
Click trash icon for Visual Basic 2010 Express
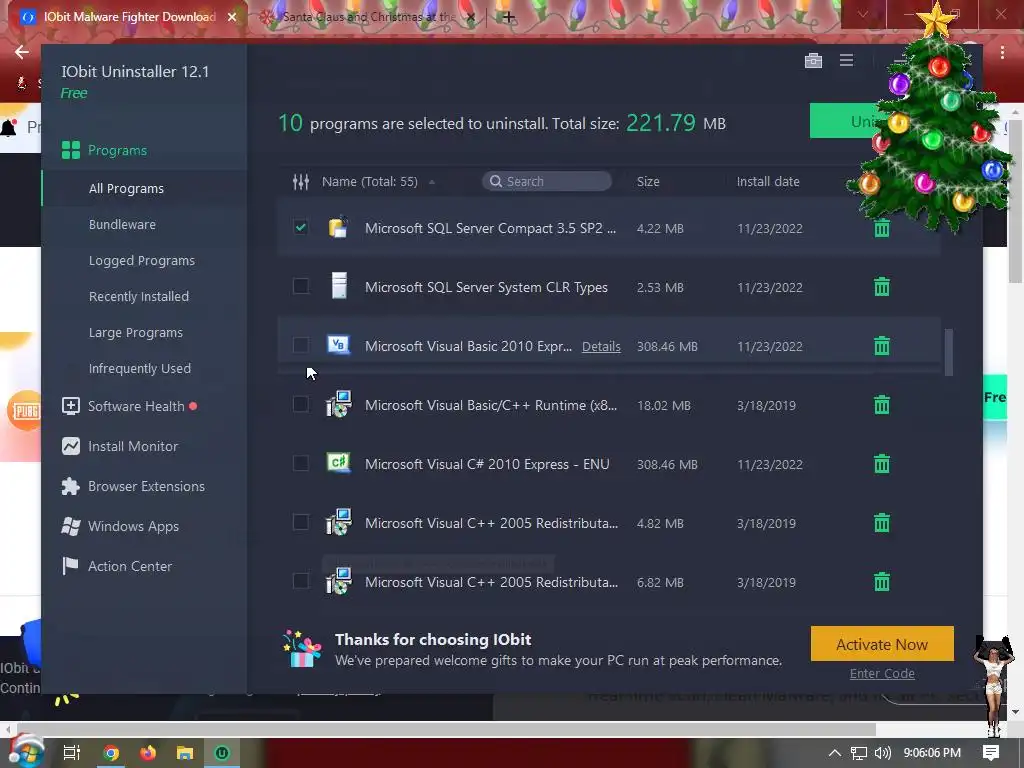[882, 345]
